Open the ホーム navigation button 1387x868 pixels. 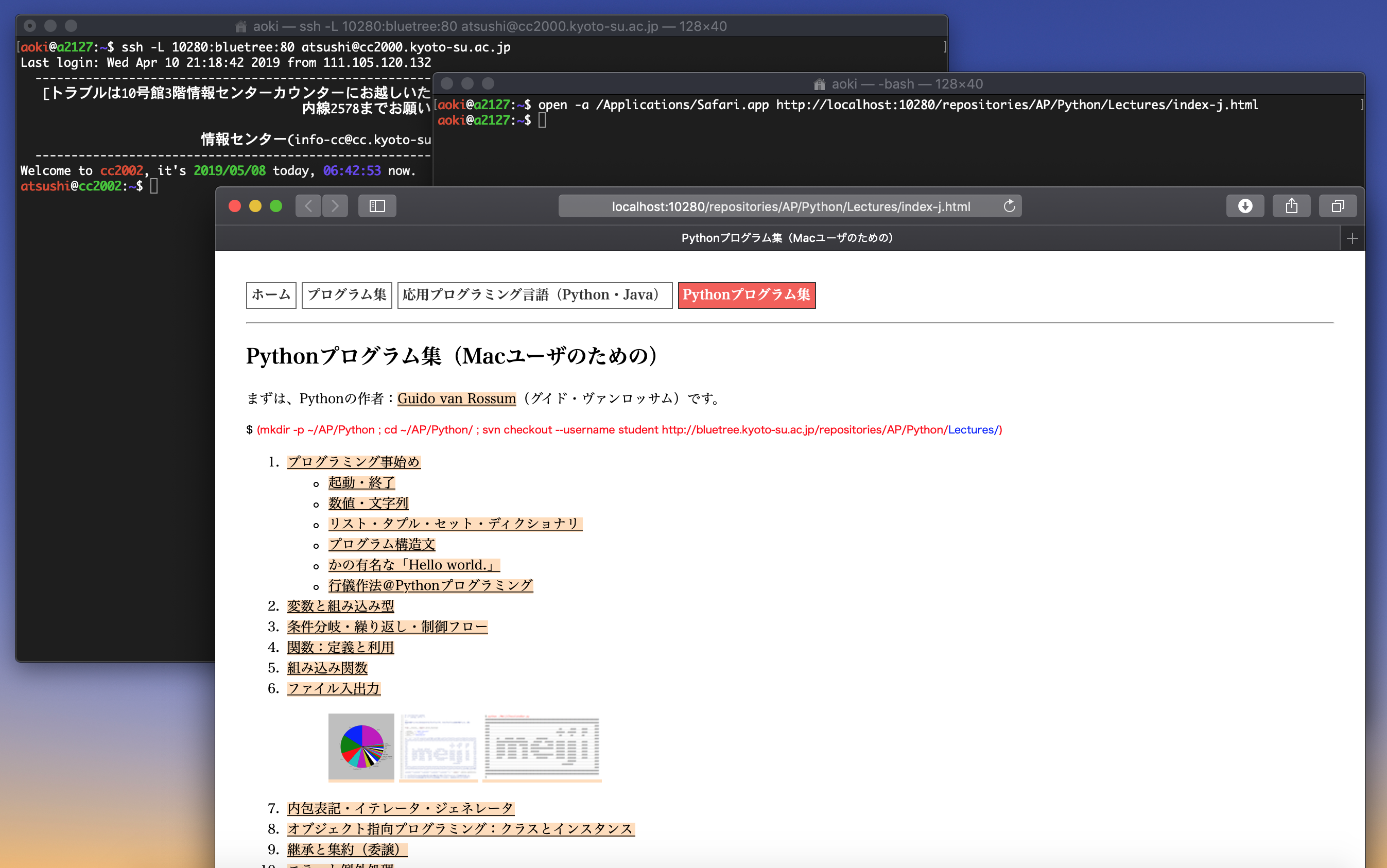(271, 295)
